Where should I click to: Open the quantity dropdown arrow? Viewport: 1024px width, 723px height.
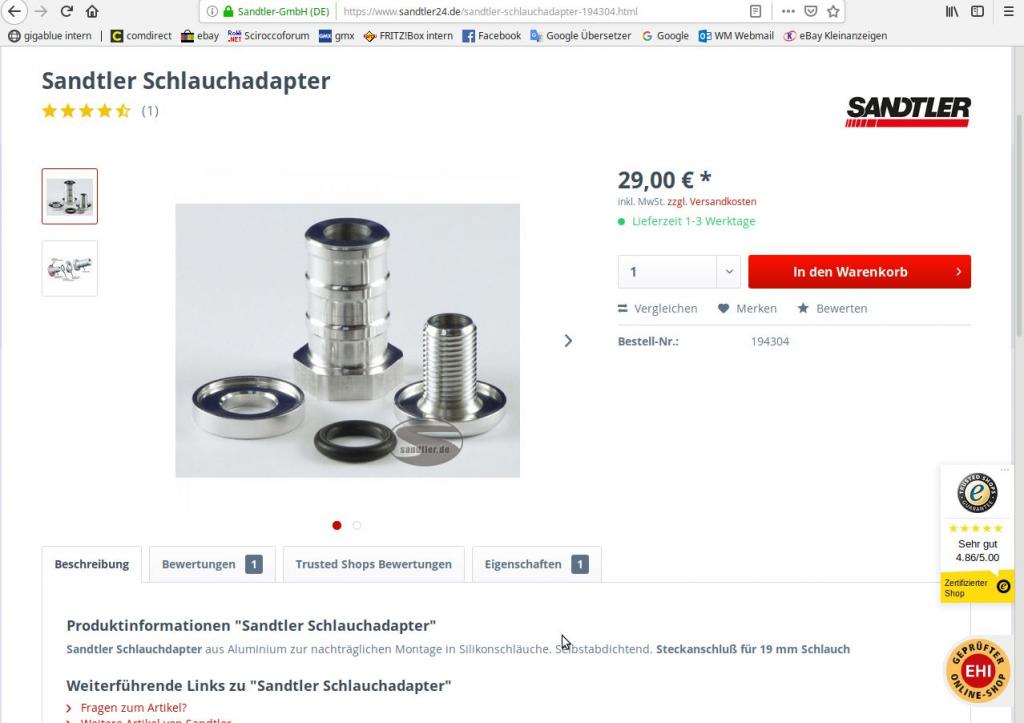click(729, 272)
